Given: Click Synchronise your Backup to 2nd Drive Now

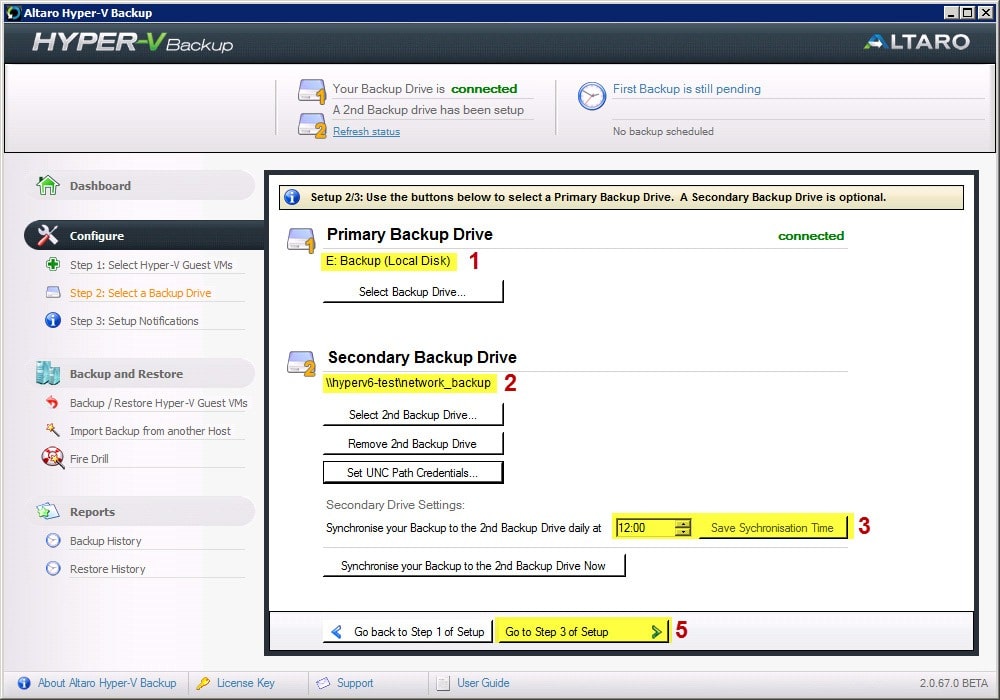Looking at the screenshot, I should (x=473, y=565).
